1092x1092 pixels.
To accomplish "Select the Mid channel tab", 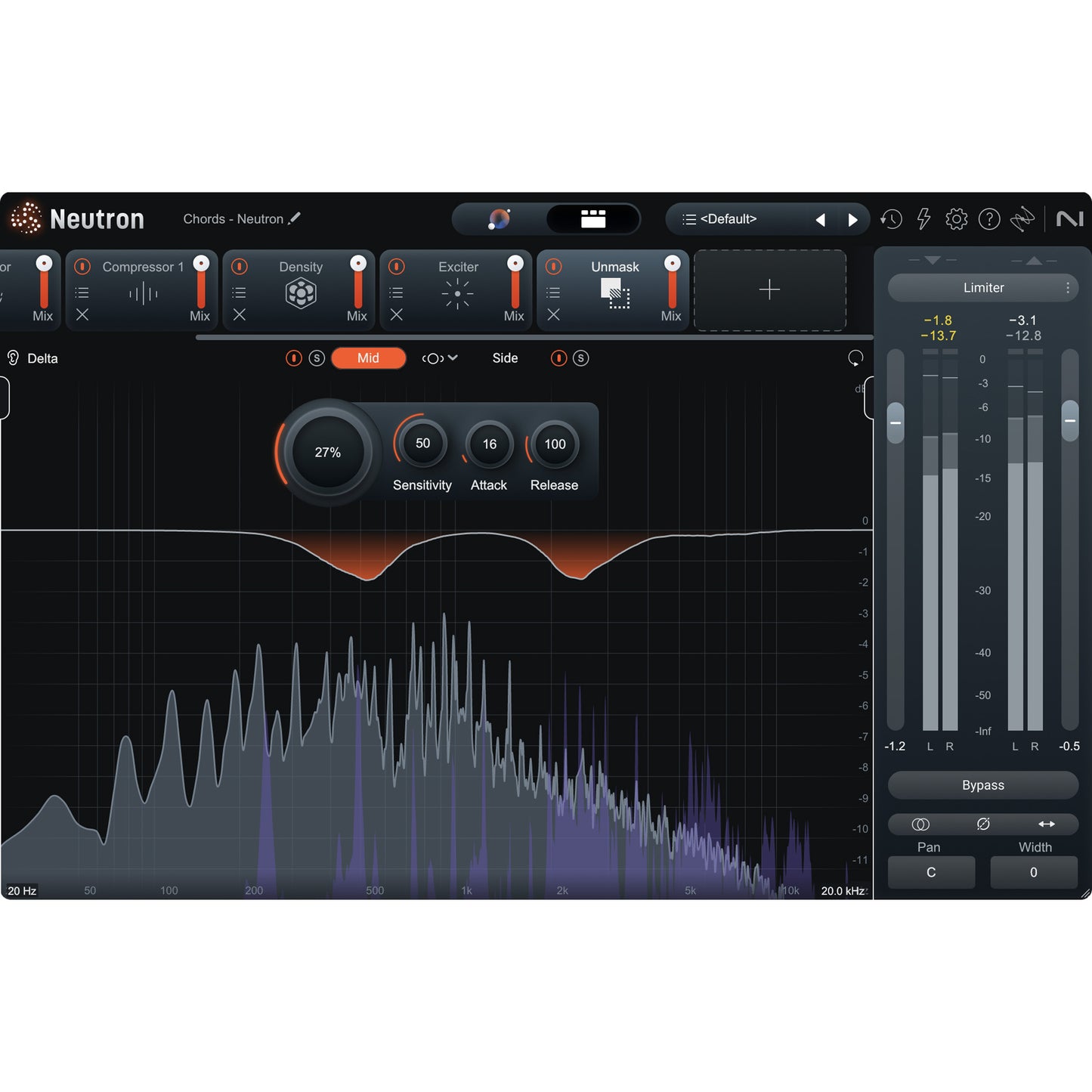I will [x=368, y=358].
